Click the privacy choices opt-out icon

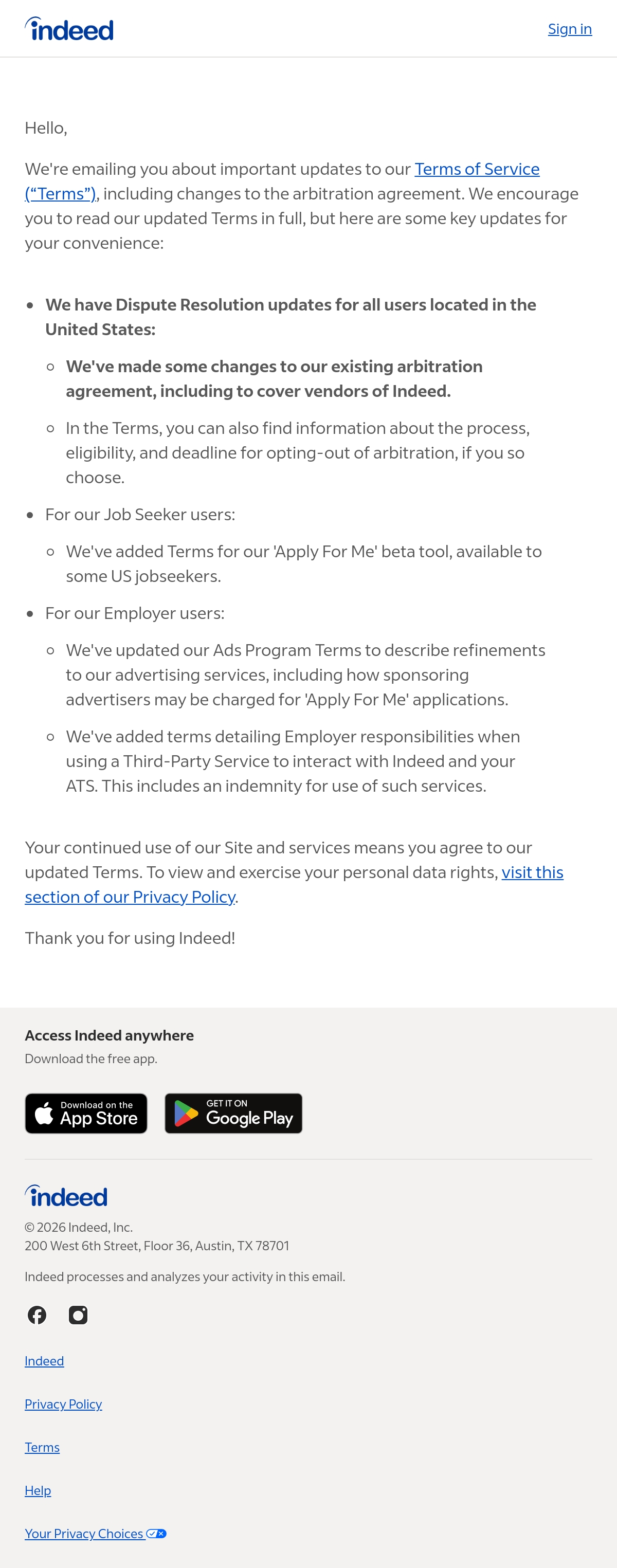[156, 1534]
